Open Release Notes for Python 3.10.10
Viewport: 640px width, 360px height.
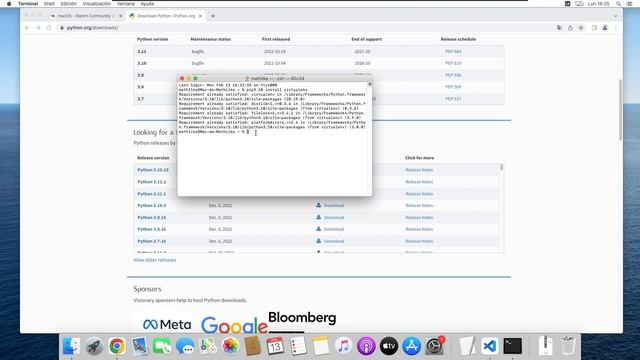point(419,170)
